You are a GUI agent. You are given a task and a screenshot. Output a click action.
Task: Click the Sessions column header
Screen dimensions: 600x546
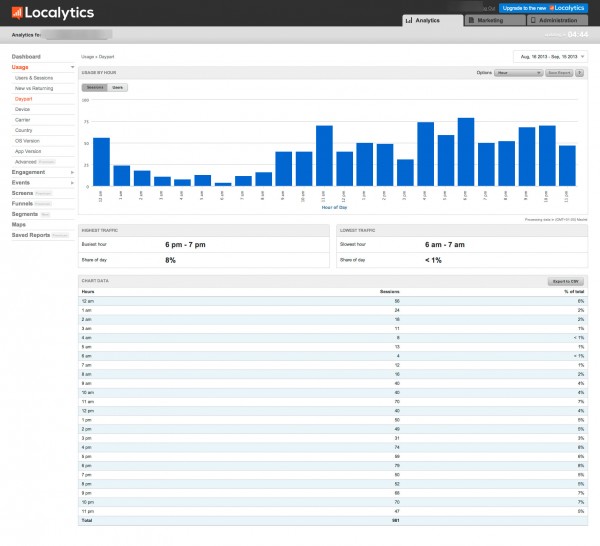tap(390, 292)
